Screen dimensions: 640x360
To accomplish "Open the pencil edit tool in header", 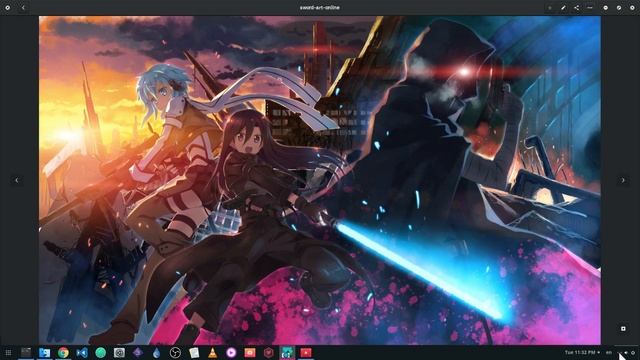I will pos(563,8).
